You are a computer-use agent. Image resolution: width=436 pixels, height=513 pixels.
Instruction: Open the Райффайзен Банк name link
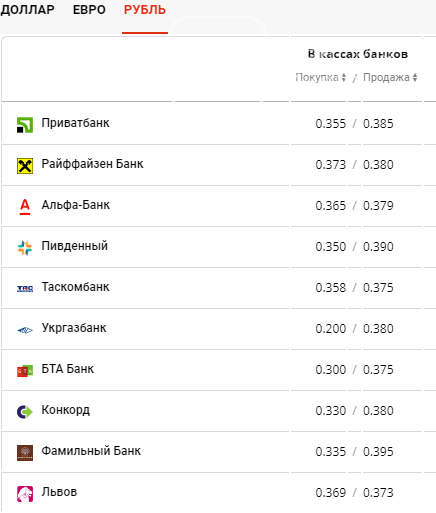[x=92, y=164]
